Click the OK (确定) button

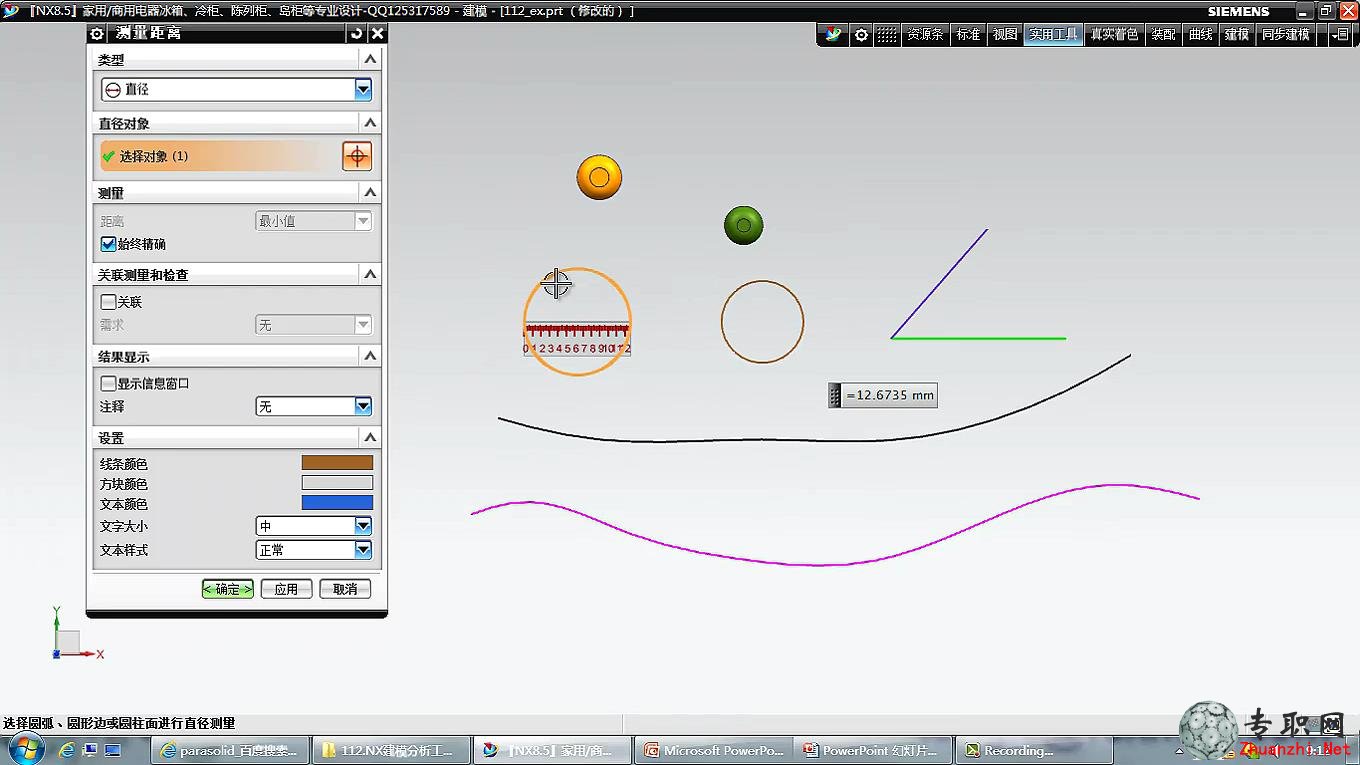227,589
